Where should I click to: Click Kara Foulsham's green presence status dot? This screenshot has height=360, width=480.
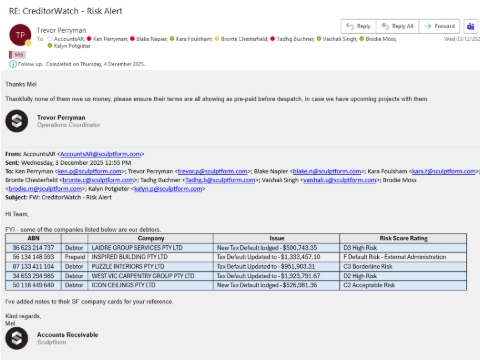click(172, 39)
